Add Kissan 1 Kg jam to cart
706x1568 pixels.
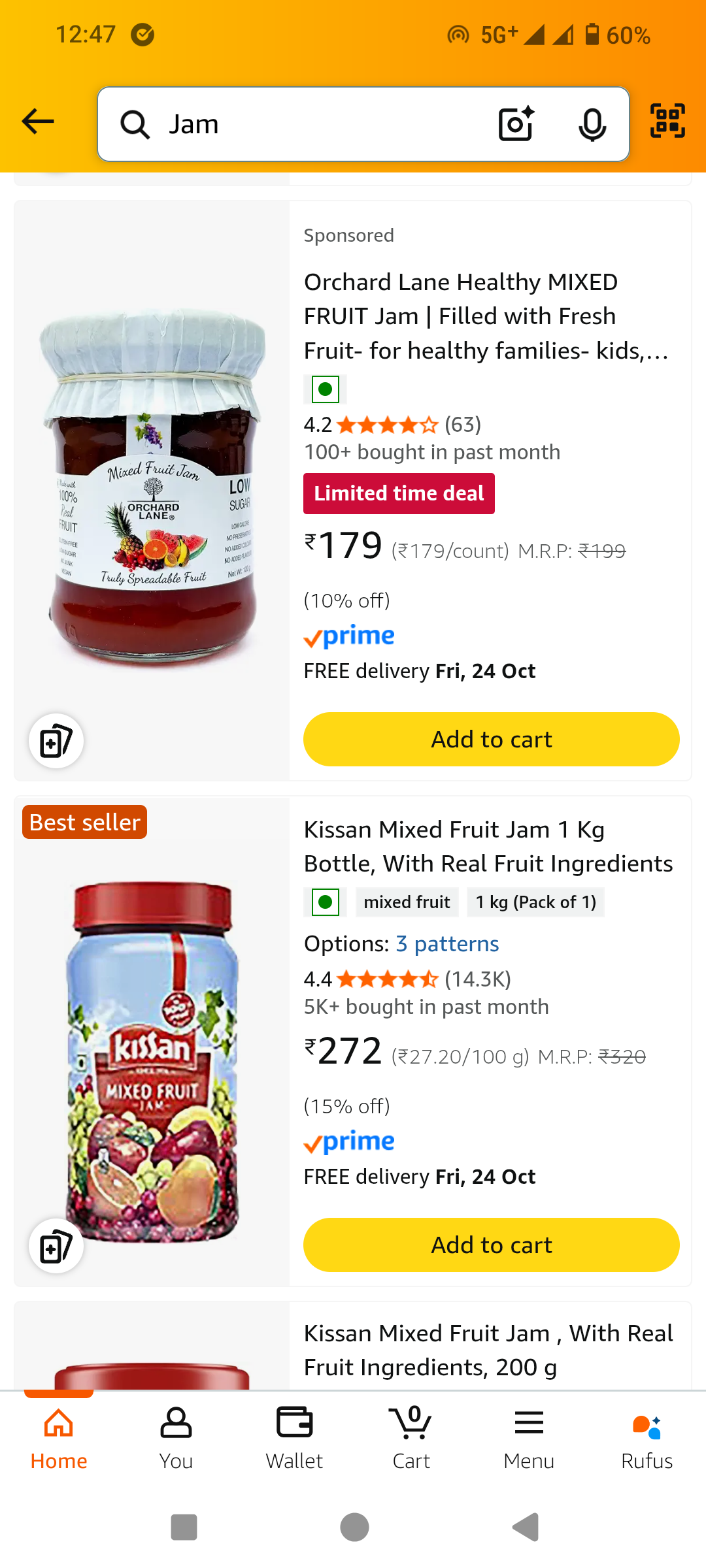491,1245
